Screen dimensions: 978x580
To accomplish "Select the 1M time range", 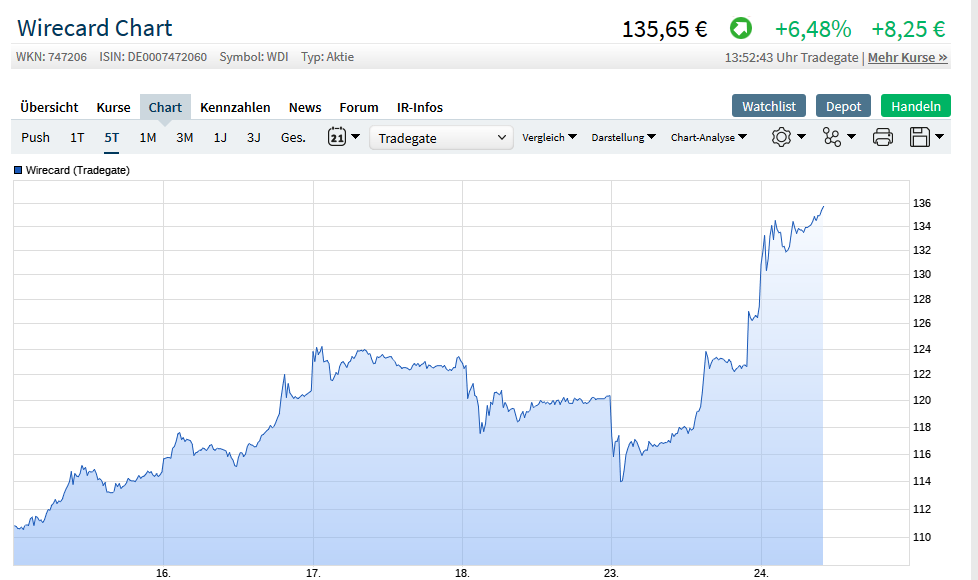I will pos(148,137).
